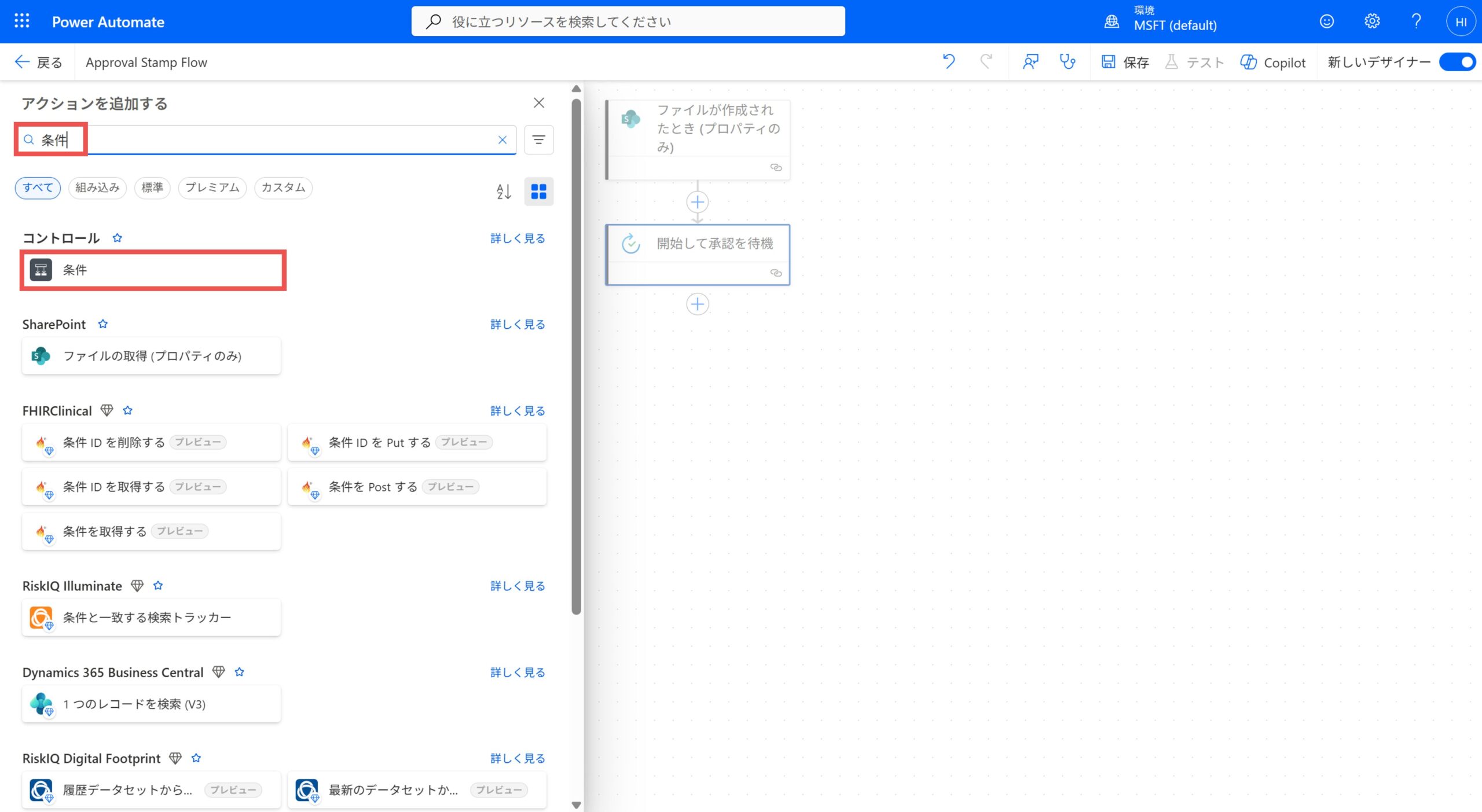1482x812 pixels.
Task: Switch to grid view with the tile icon
Action: pyautogui.click(x=539, y=191)
